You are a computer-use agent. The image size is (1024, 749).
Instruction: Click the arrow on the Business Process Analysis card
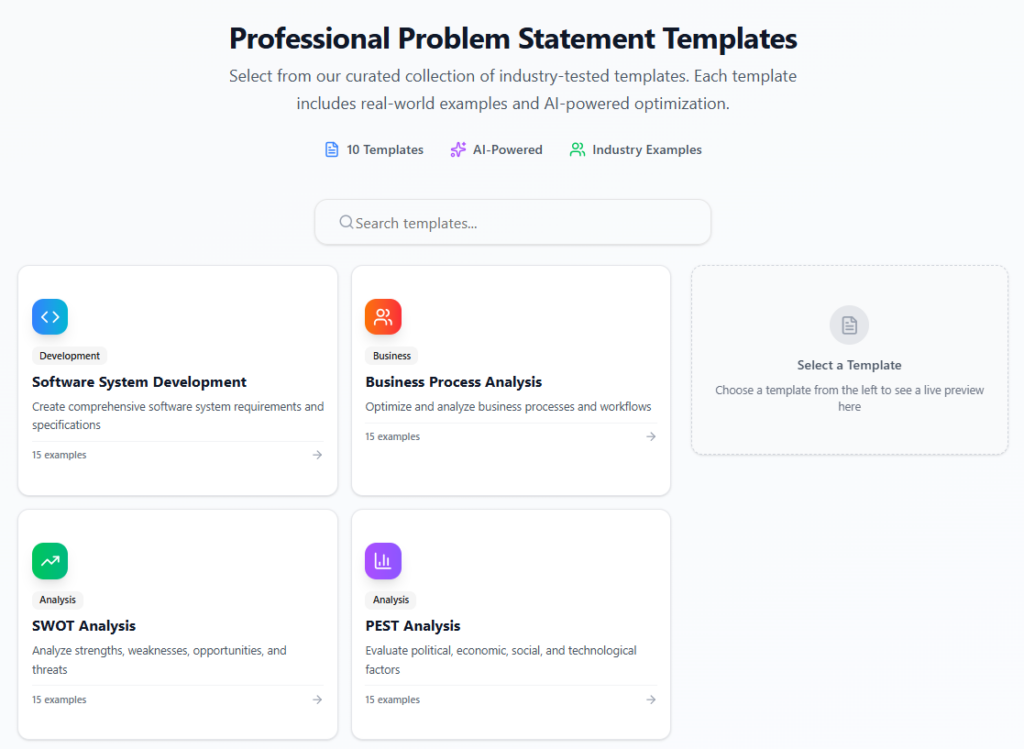[651, 436]
